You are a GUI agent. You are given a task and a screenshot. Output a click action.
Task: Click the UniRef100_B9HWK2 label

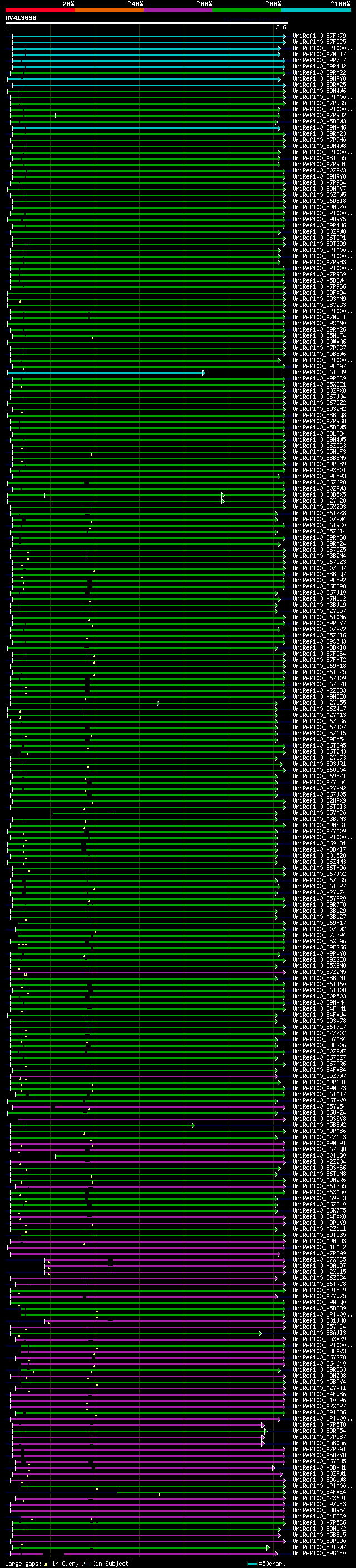[319, 1529]
